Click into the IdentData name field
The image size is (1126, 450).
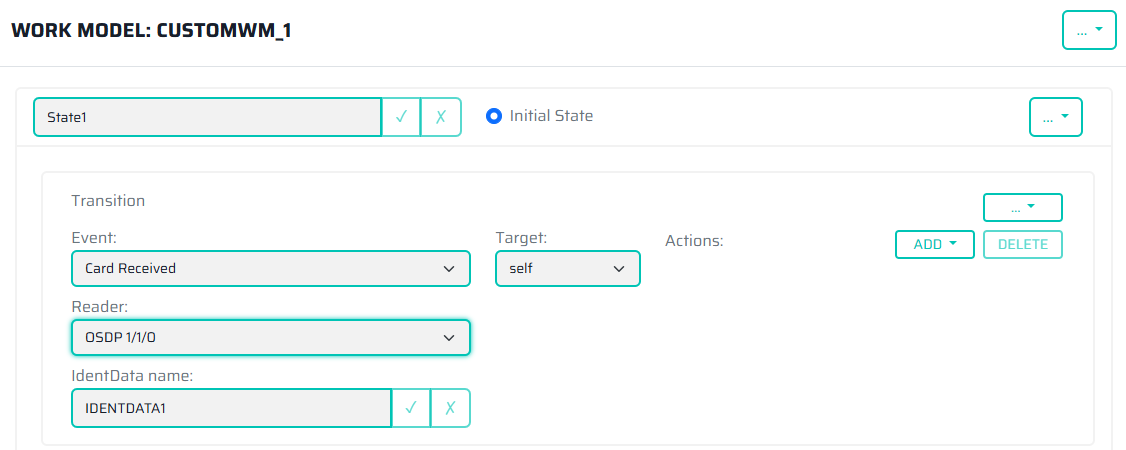click(231, 408)
